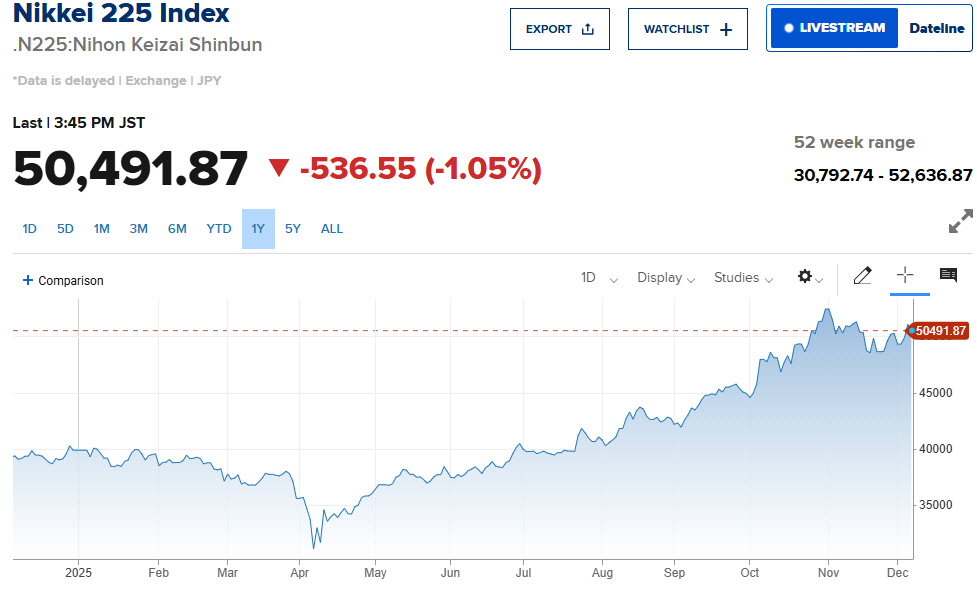Click the pencil drawing tool icon
977x589 pixels.
point(862,276)
